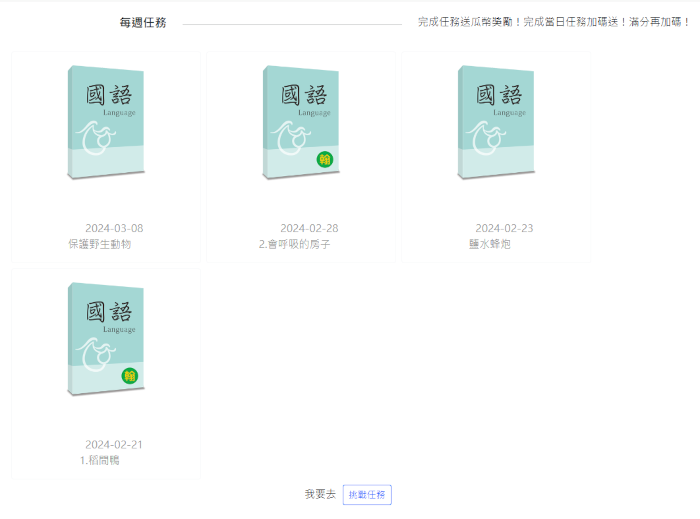The height and width of the screenshot is (519, 700).
Task: Select the 保護野生動物 task title
Action: 100,244
